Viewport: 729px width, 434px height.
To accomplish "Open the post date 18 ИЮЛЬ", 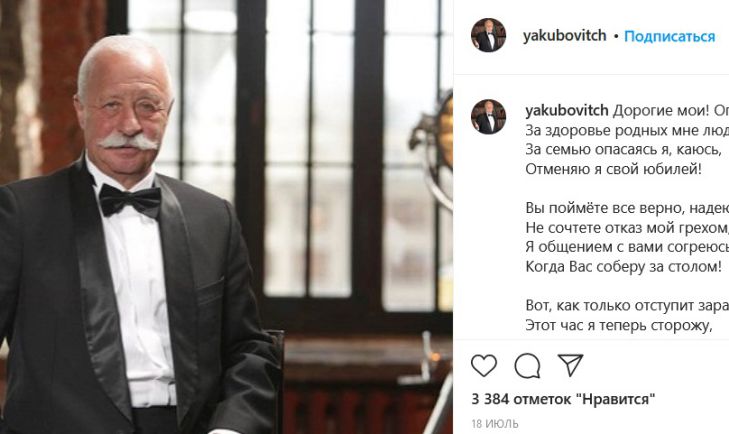I will 495,424.
